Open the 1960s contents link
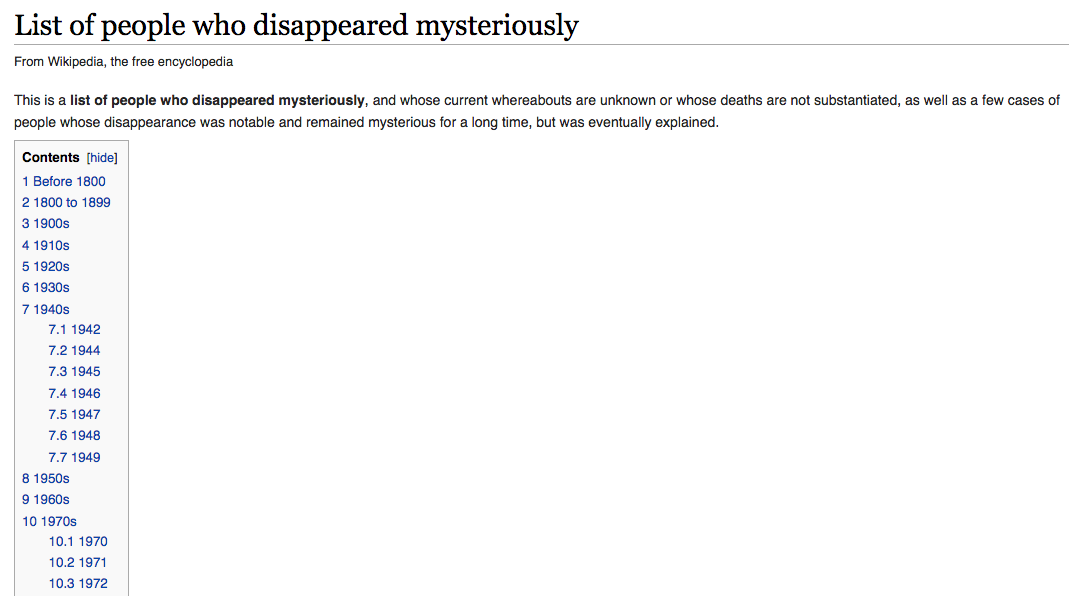1070x596 pixels. click(46, 500)
